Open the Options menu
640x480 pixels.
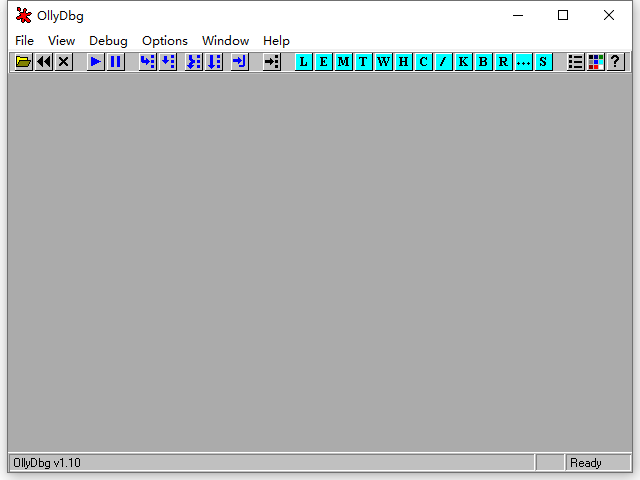click(x=165, y=41)
